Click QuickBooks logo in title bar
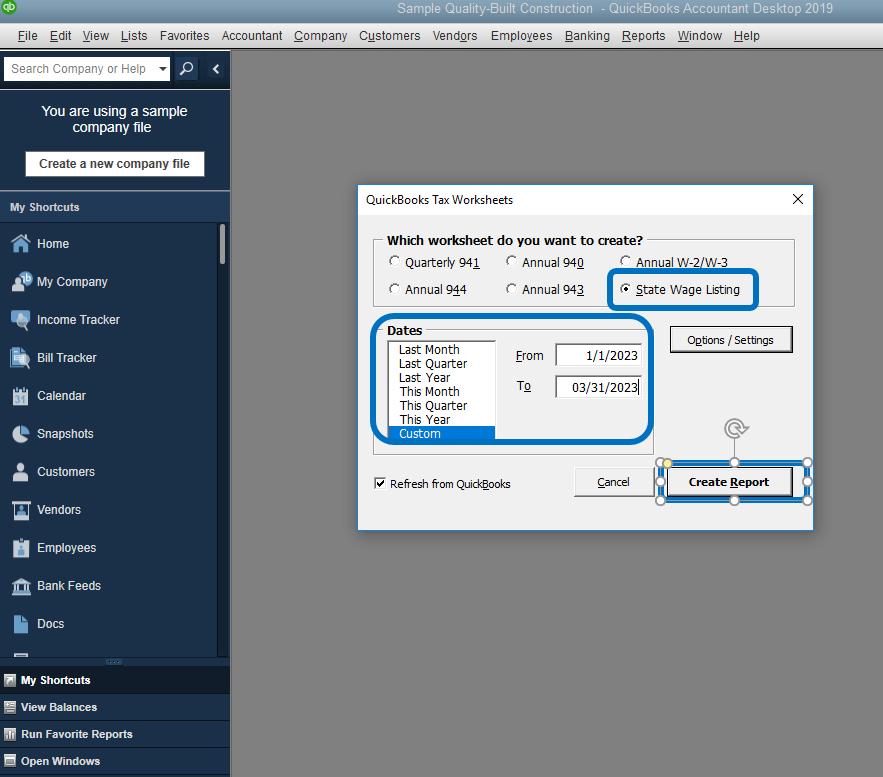 coord(8,7)
